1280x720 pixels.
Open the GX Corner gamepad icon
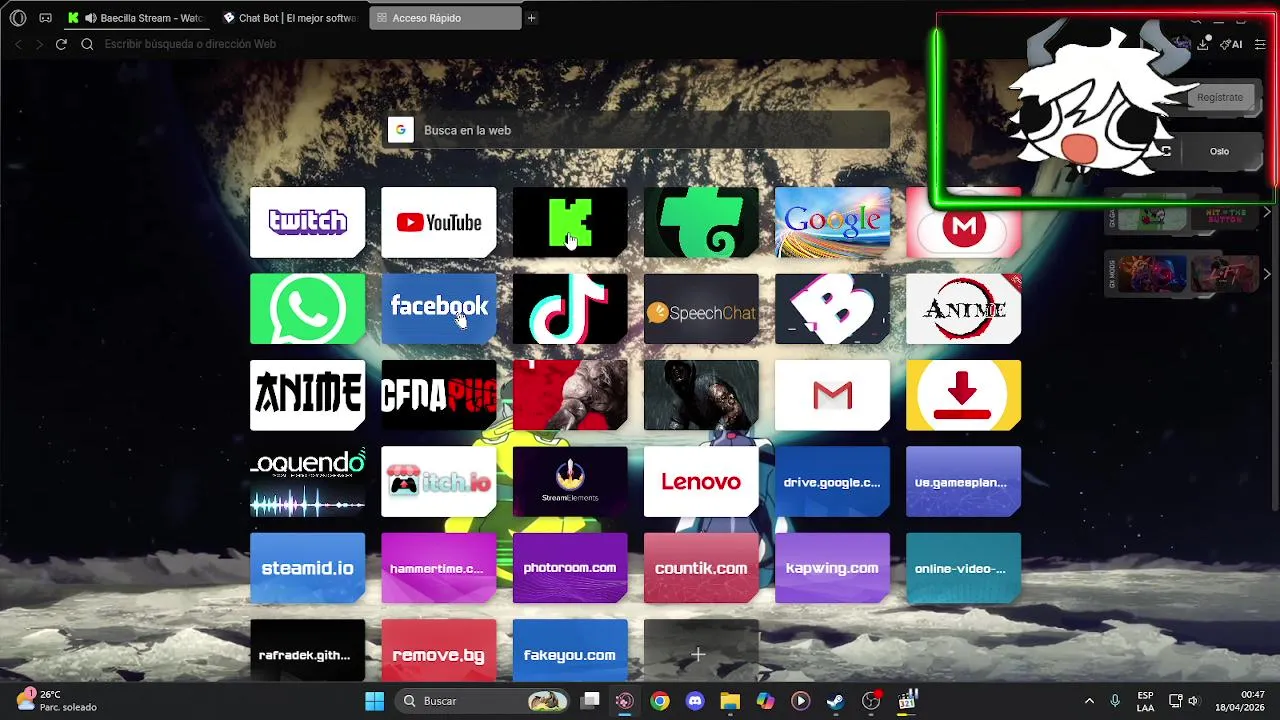[45, 18]
